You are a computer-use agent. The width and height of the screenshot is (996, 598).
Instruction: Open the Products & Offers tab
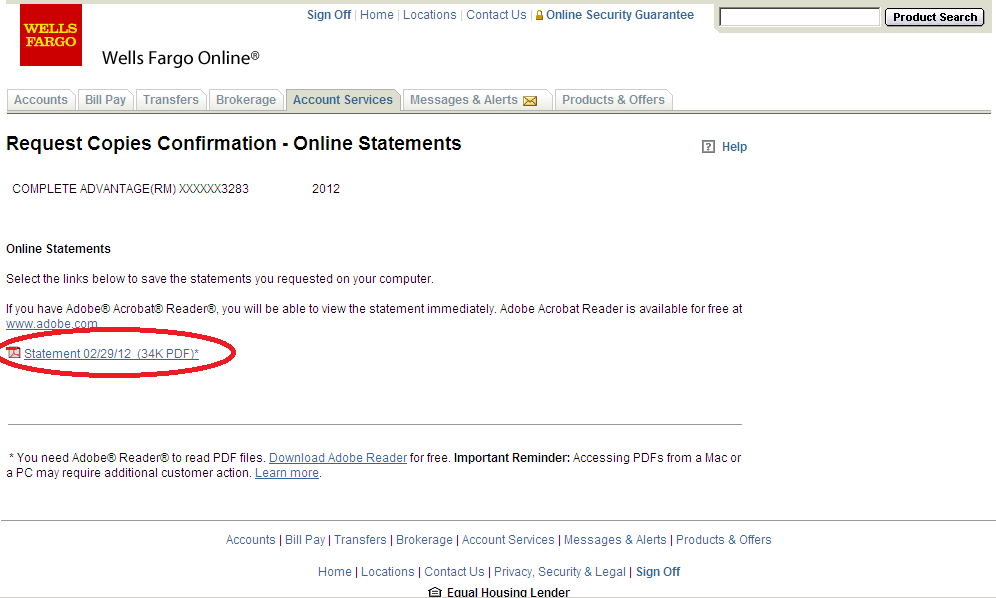tap(614, 100)
